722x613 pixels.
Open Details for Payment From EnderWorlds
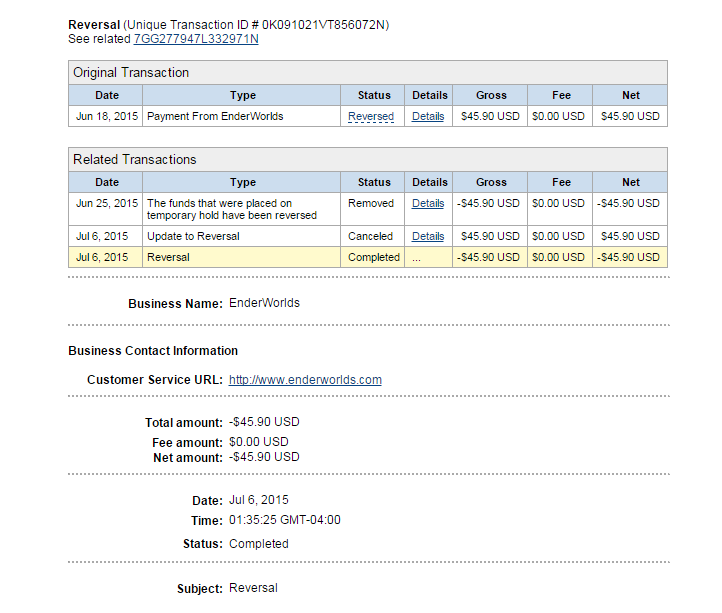click(428, 116)
